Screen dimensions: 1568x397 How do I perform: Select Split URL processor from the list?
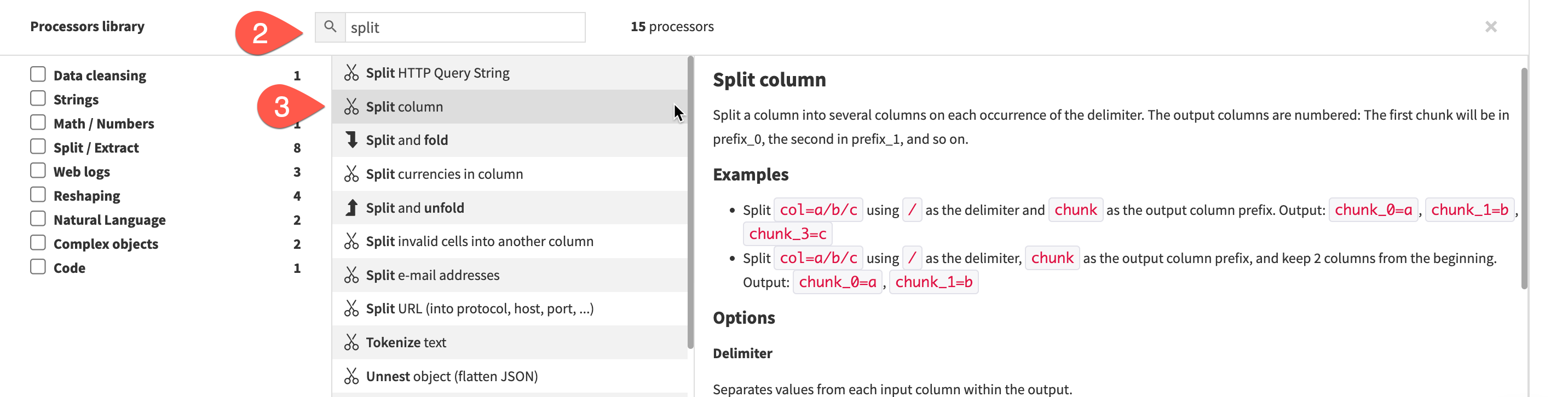479,309
